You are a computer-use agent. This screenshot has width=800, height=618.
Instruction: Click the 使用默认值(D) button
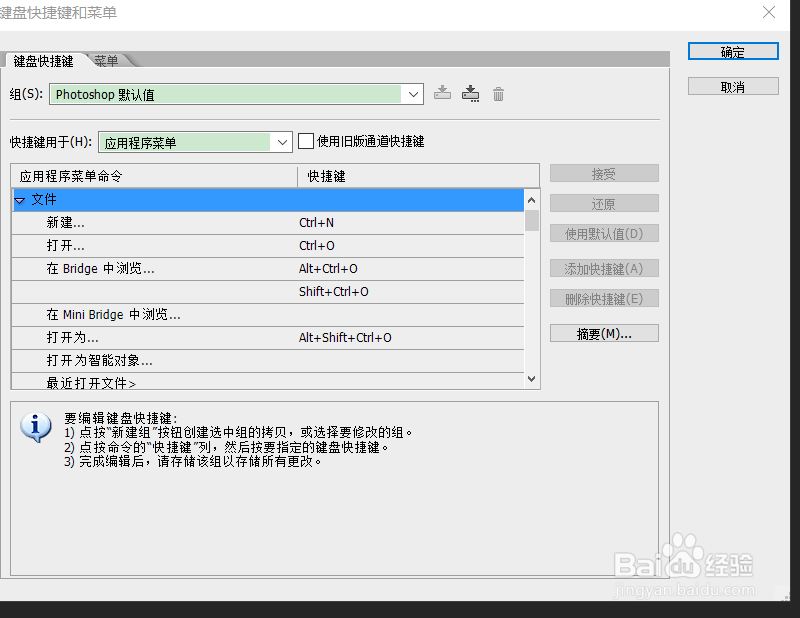pos(604,234)
